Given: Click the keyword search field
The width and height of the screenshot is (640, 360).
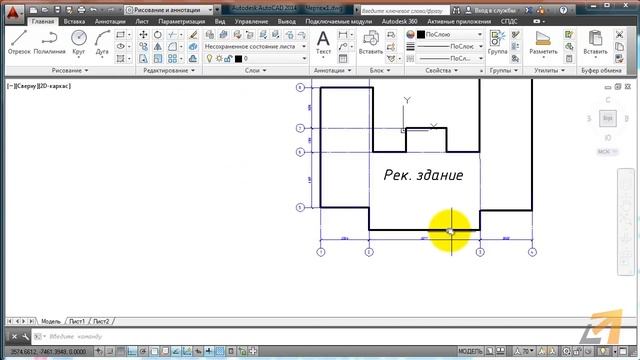Looking at the screenshot, I should pos(405,10).
